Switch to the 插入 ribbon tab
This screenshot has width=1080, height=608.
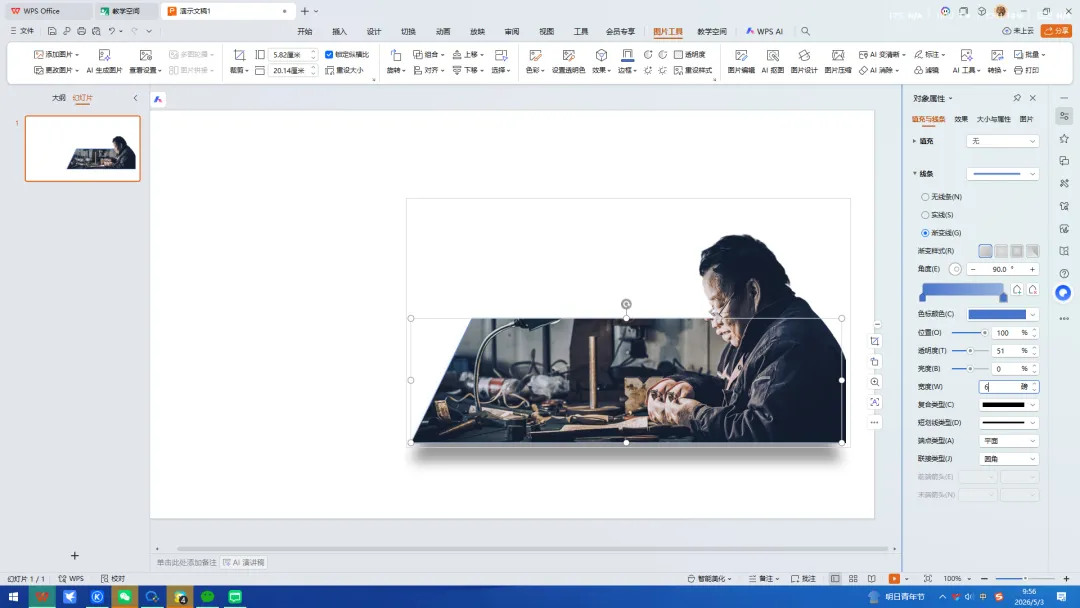click(340, 32)
